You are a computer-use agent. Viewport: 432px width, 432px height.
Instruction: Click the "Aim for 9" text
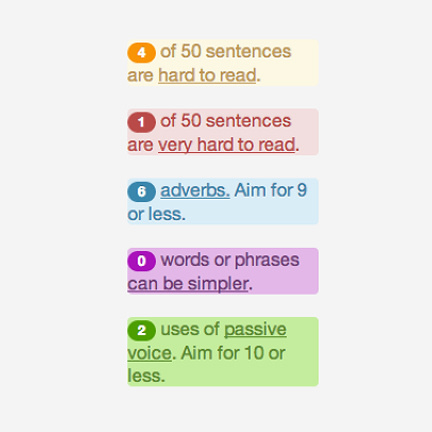pos(270,190)
